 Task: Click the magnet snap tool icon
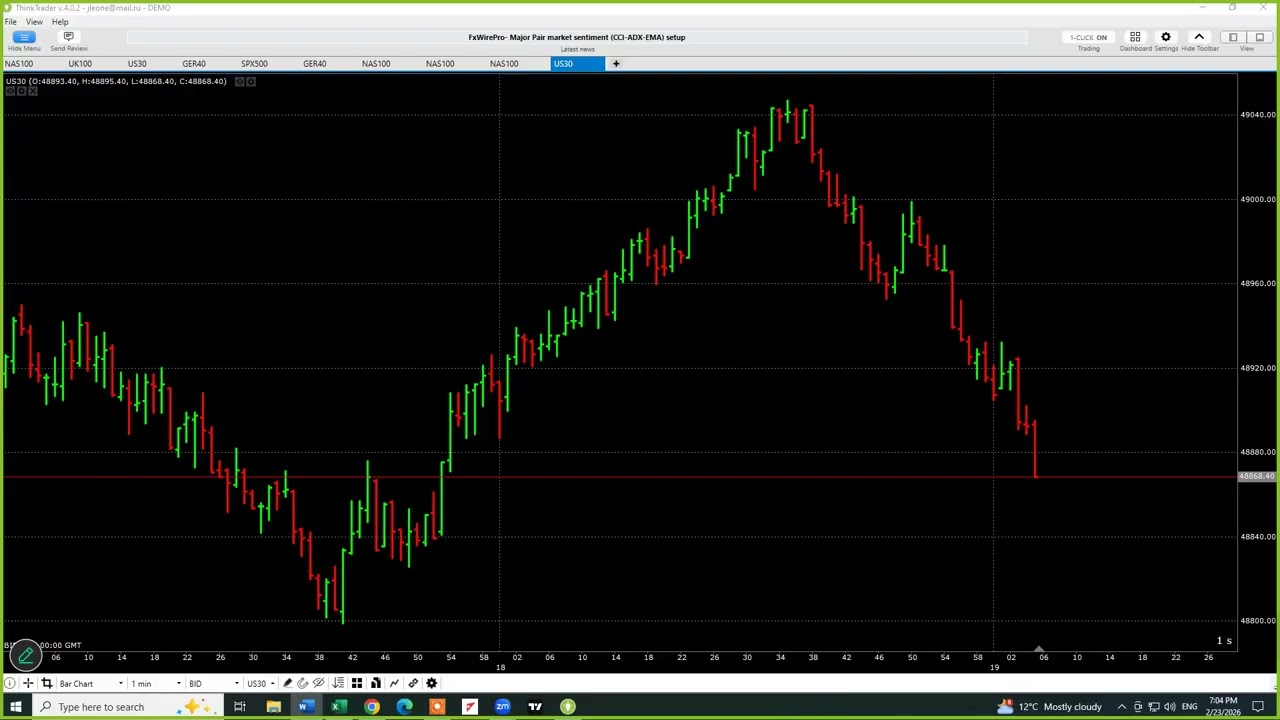303,683
